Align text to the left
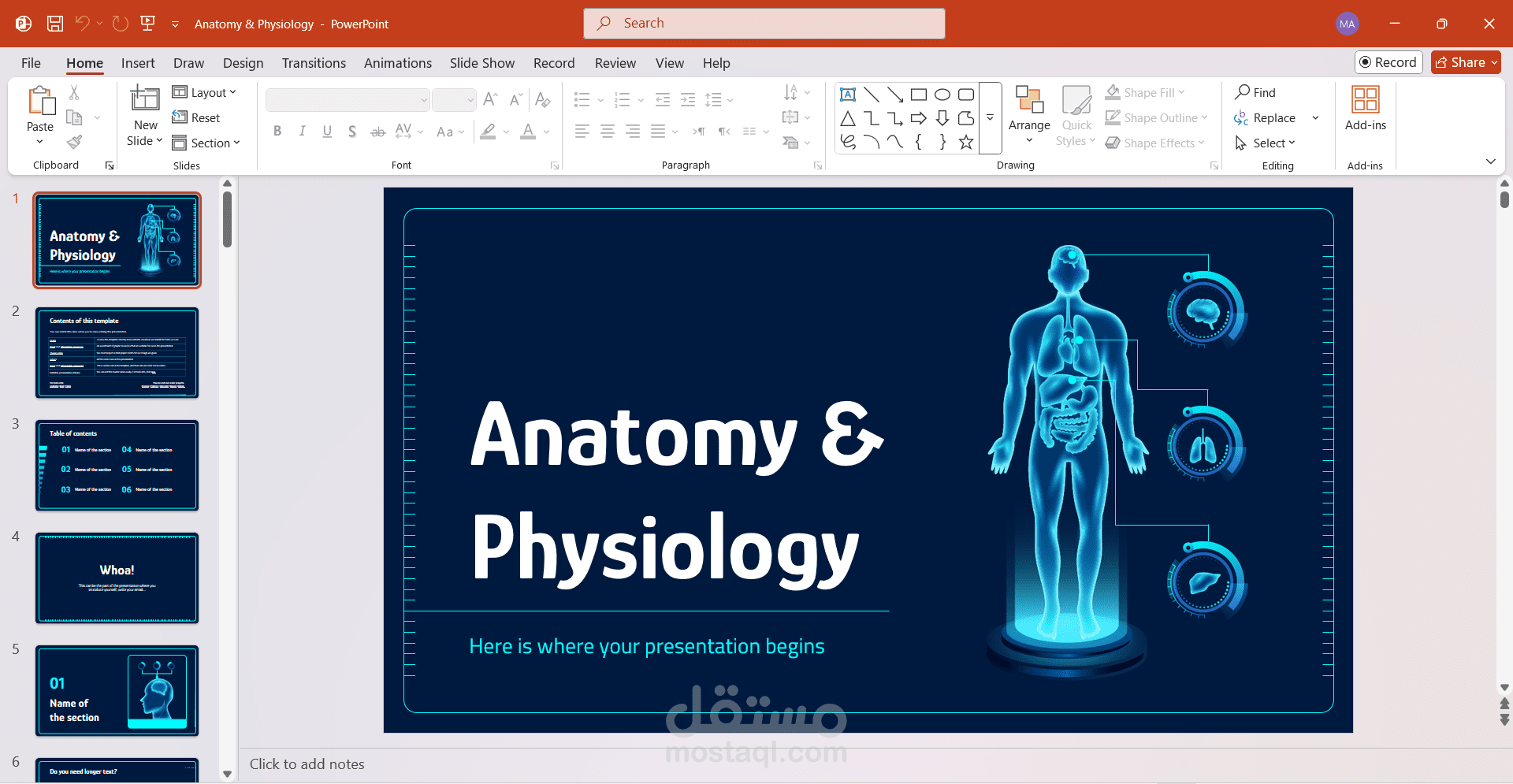 [x=582, y=132]
